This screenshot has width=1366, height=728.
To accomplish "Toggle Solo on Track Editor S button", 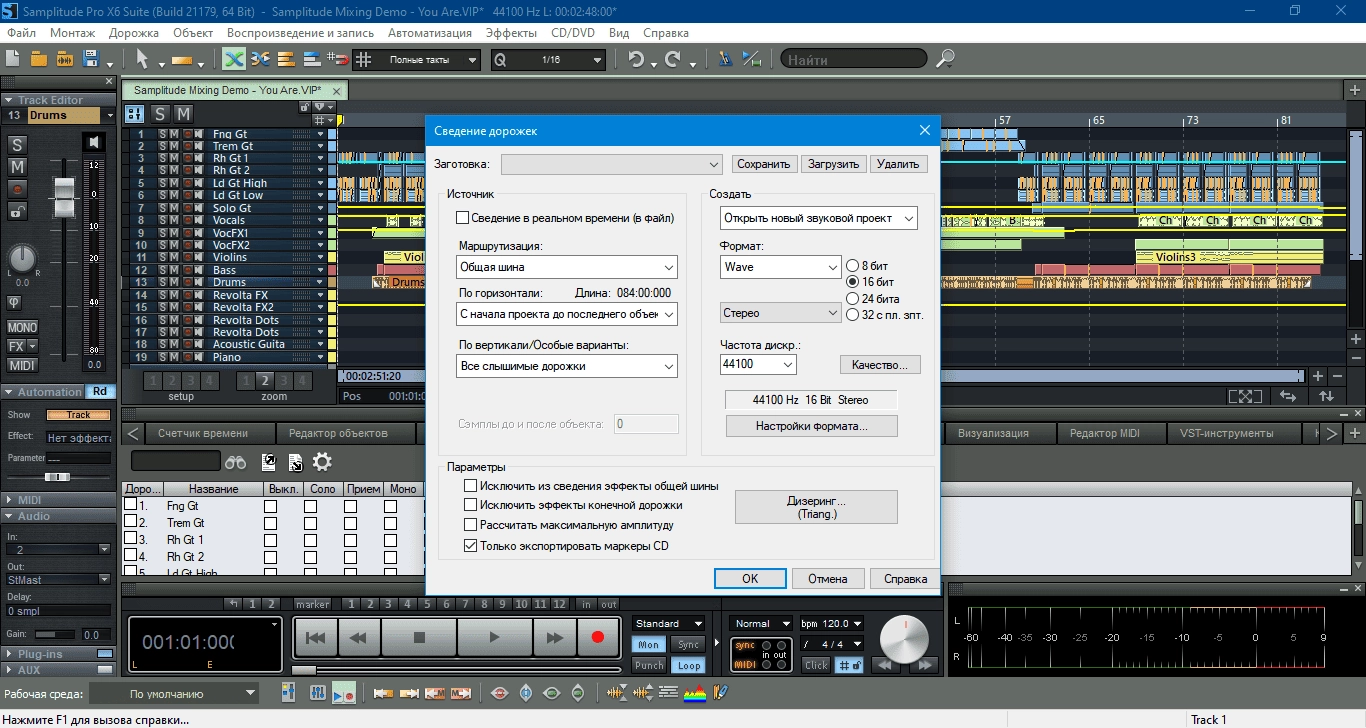I will (x=17, y=144).
